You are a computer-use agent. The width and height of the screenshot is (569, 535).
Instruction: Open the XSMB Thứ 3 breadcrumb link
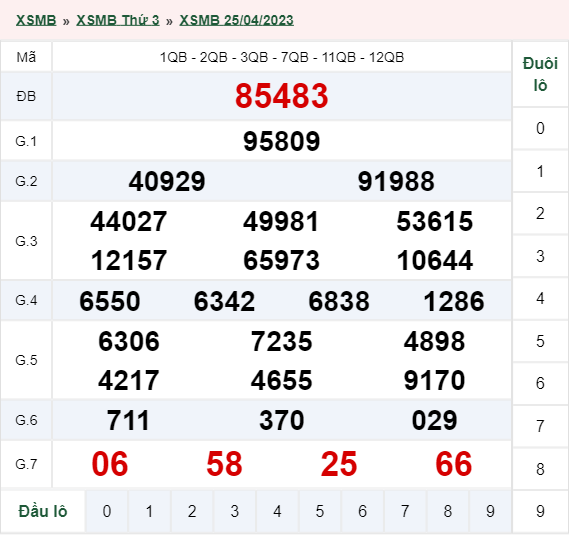click(x=118, y=20)
